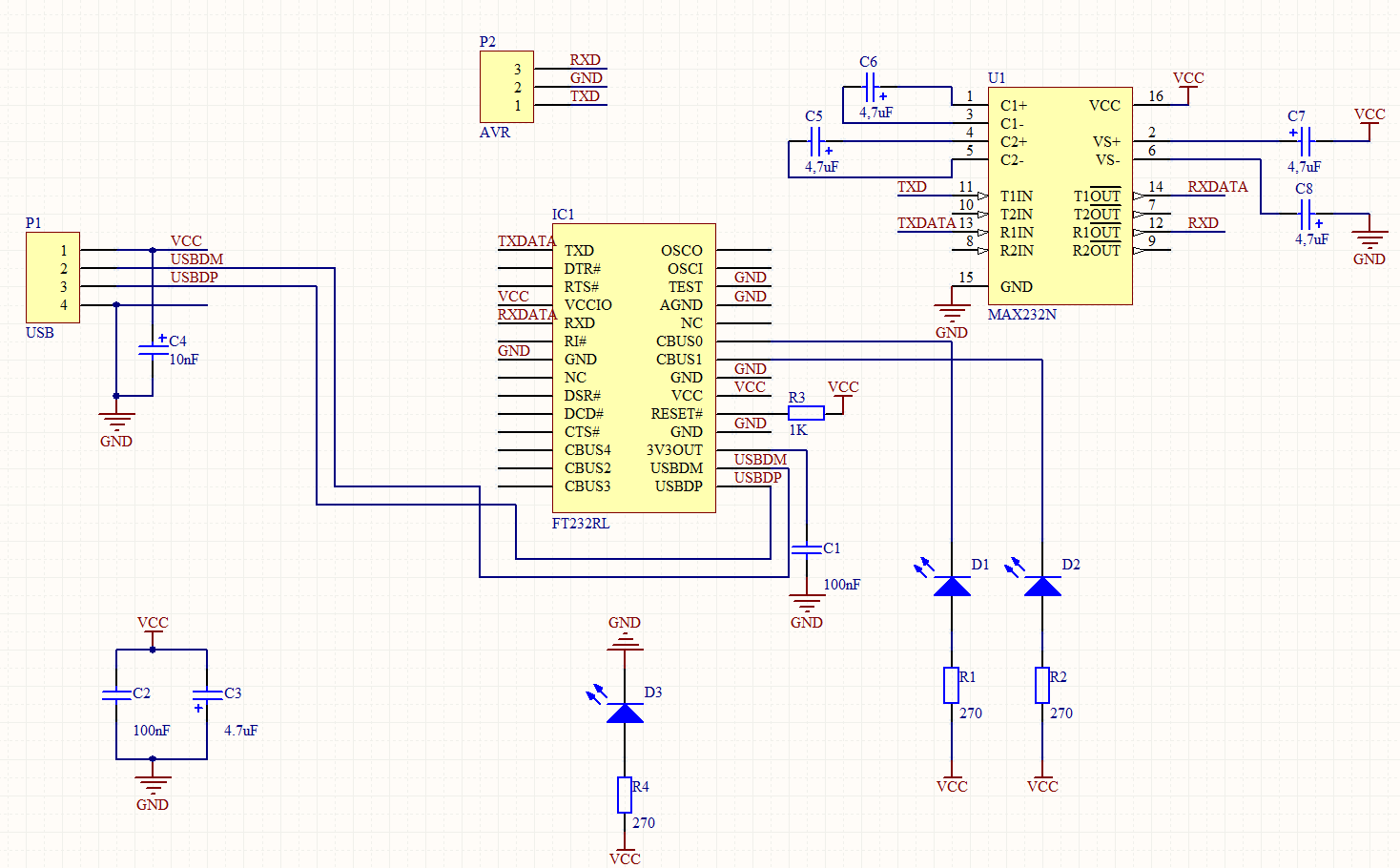Select capacitor C8 symbol

point(1311,214)
